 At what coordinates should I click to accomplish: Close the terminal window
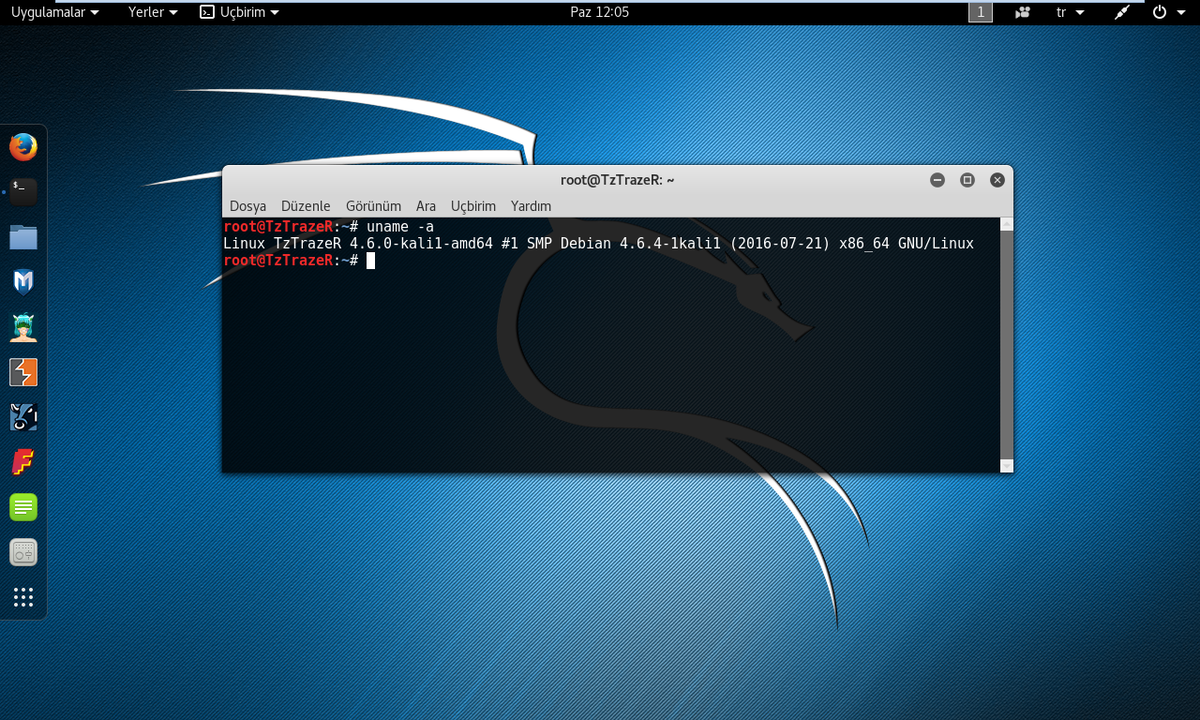(997, 180)
